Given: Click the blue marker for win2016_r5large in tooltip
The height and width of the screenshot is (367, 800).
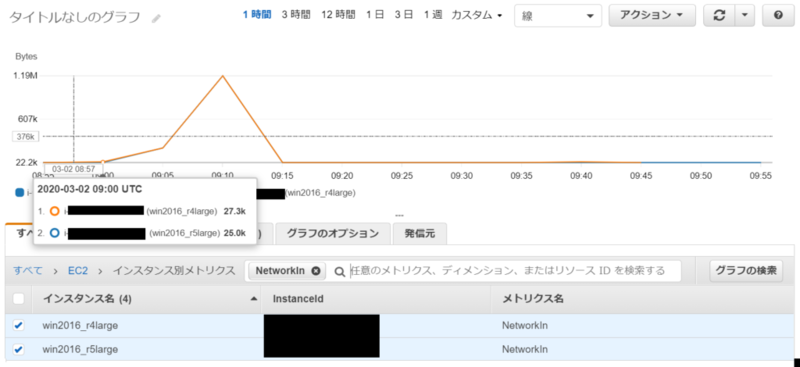Looking at the screenshot, I should [55, 233].
